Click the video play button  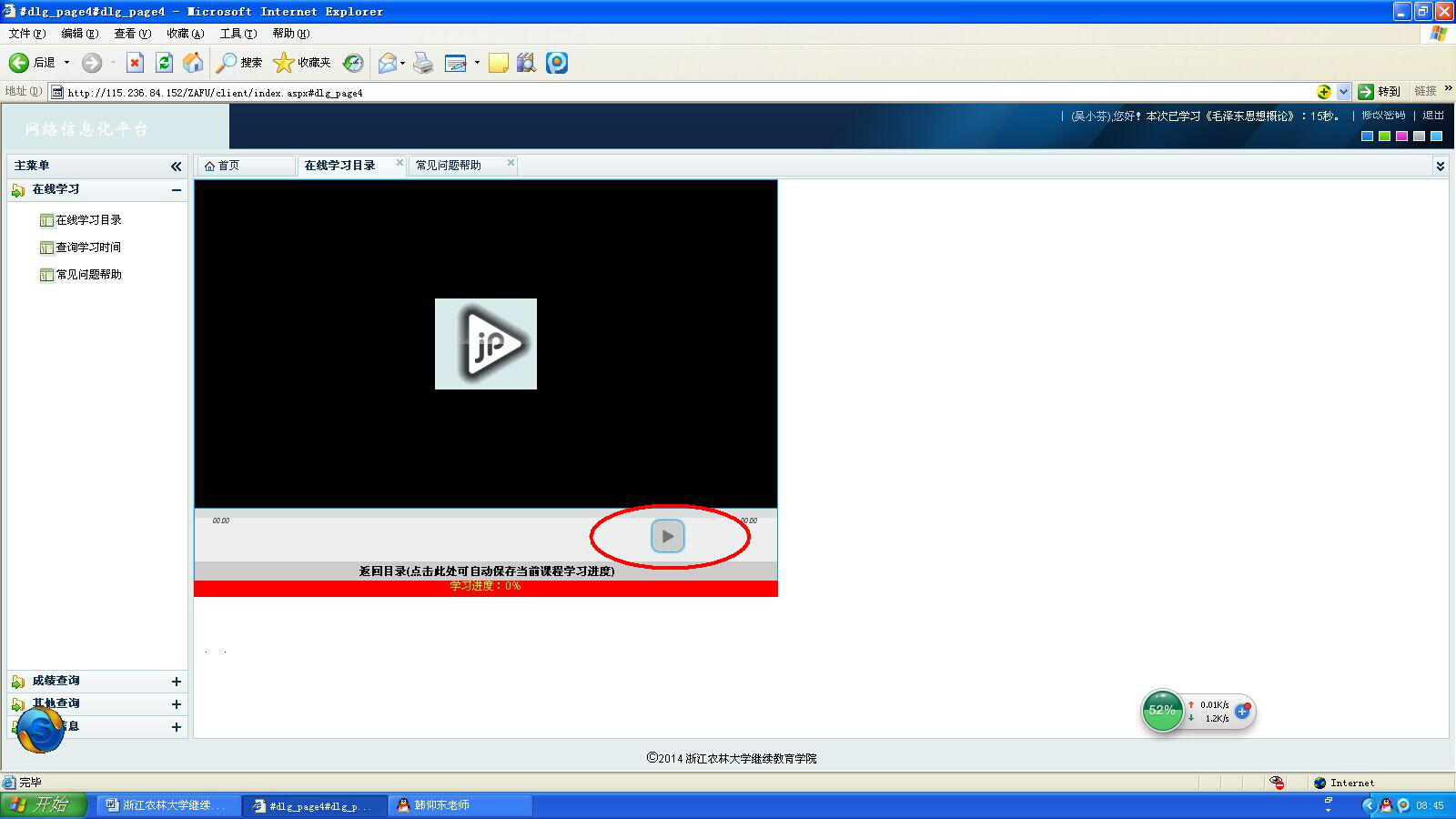(667, 536)
